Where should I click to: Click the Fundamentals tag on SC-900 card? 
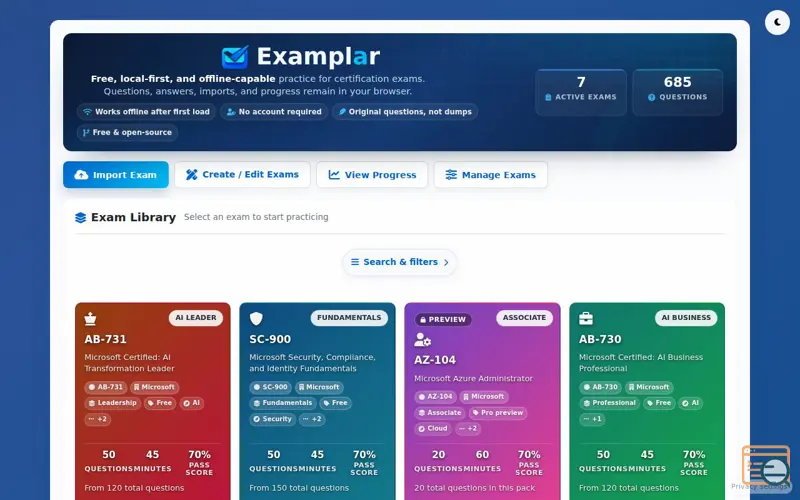click(x=282, y=403)
